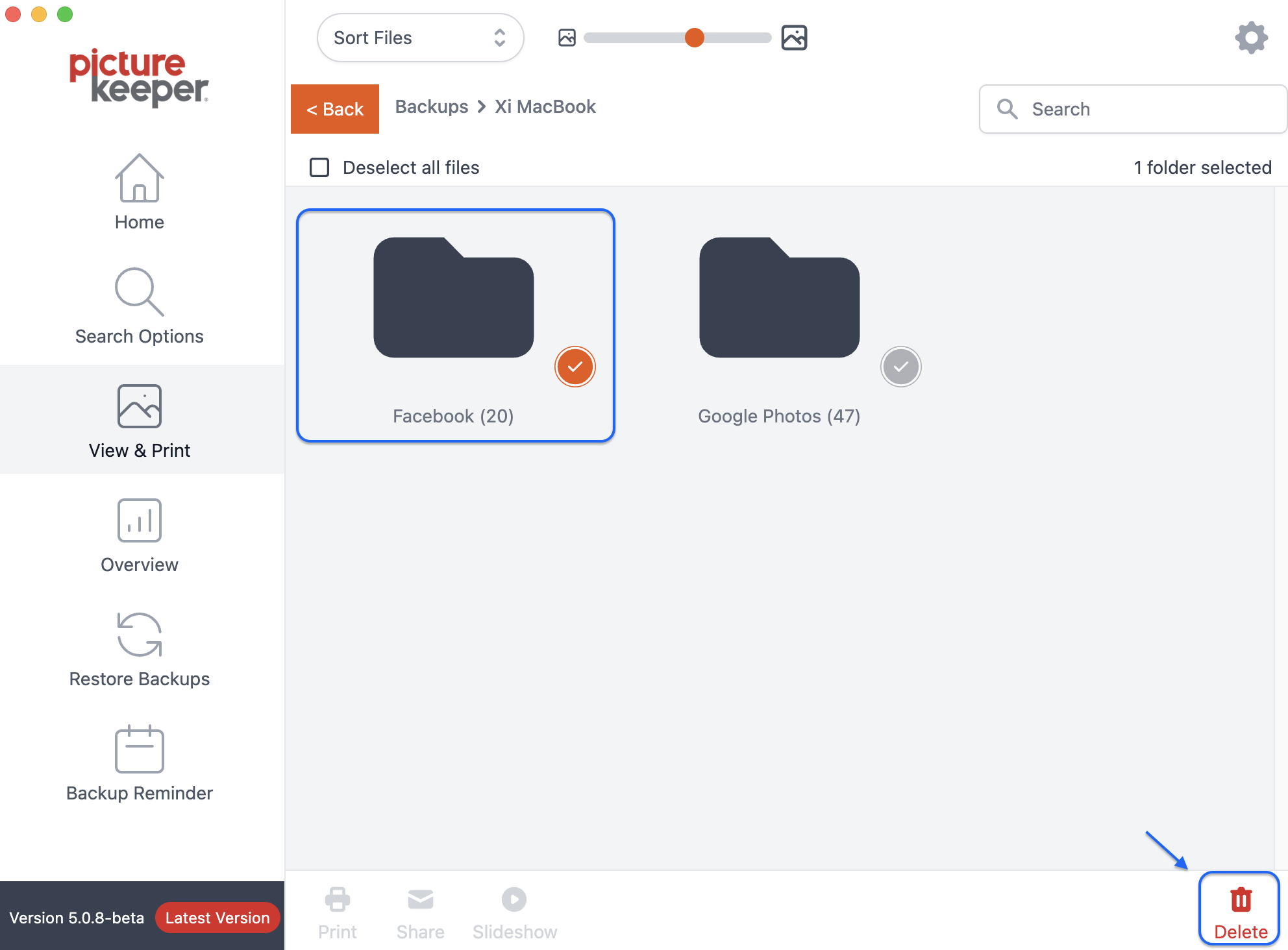The width and height of the screenshot is (1288, 950).
Task: Click the Backups breadcrumb link
Action: (431, 106)
